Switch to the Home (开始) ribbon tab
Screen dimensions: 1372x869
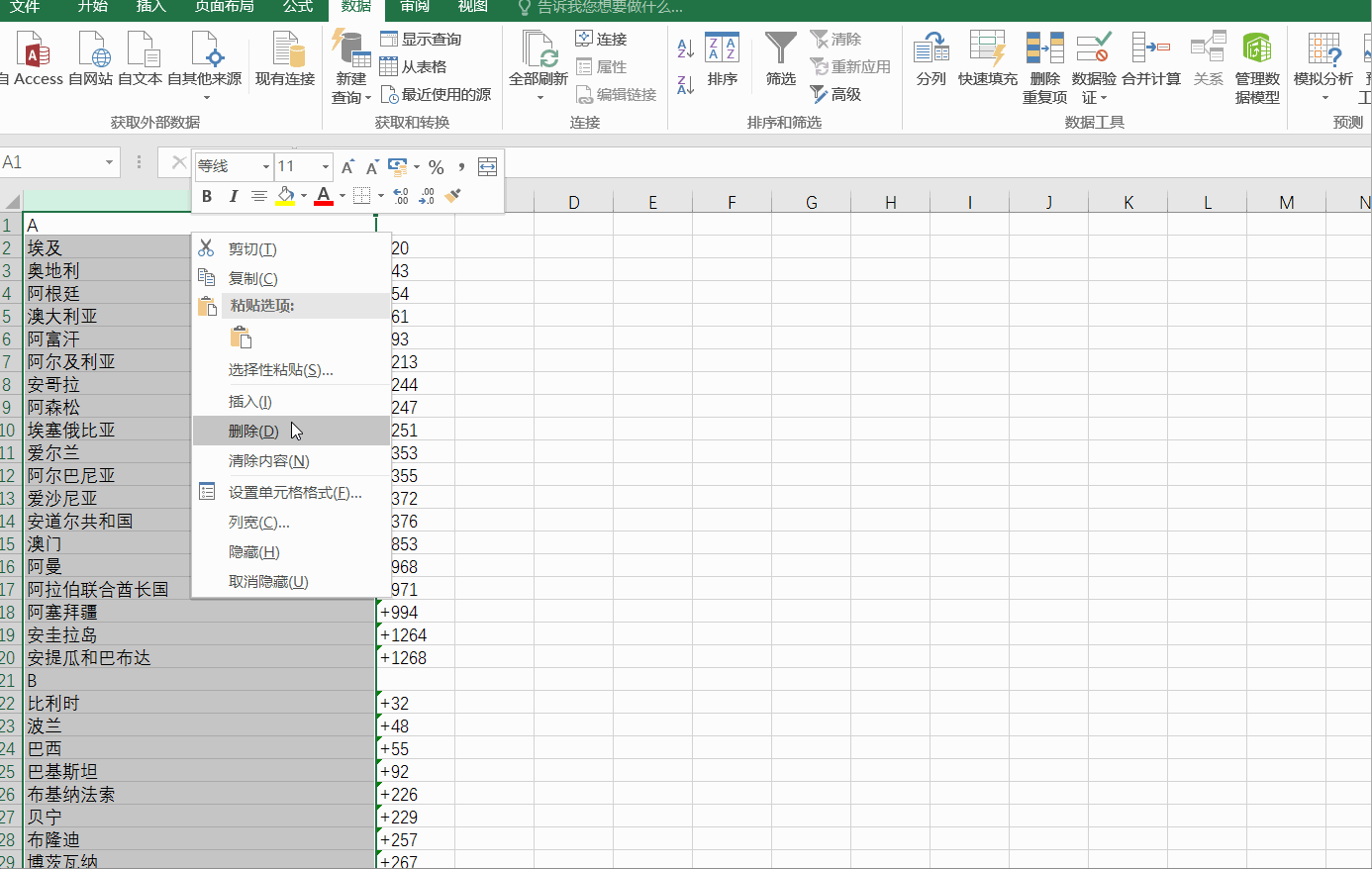pos(93,6)
